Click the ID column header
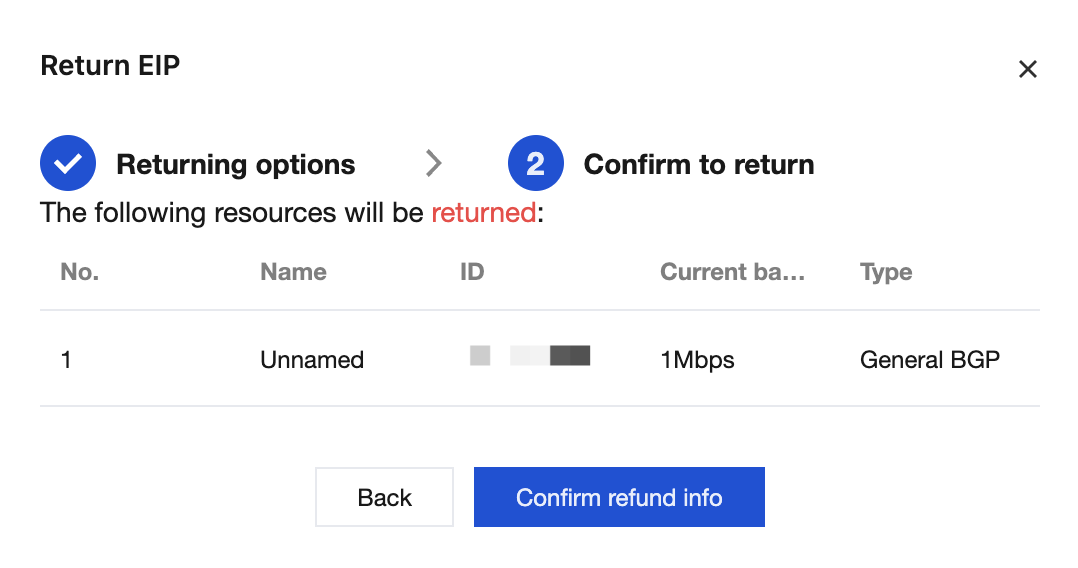This screenshot has height=568, width=1078. click(x=472, y=272)
